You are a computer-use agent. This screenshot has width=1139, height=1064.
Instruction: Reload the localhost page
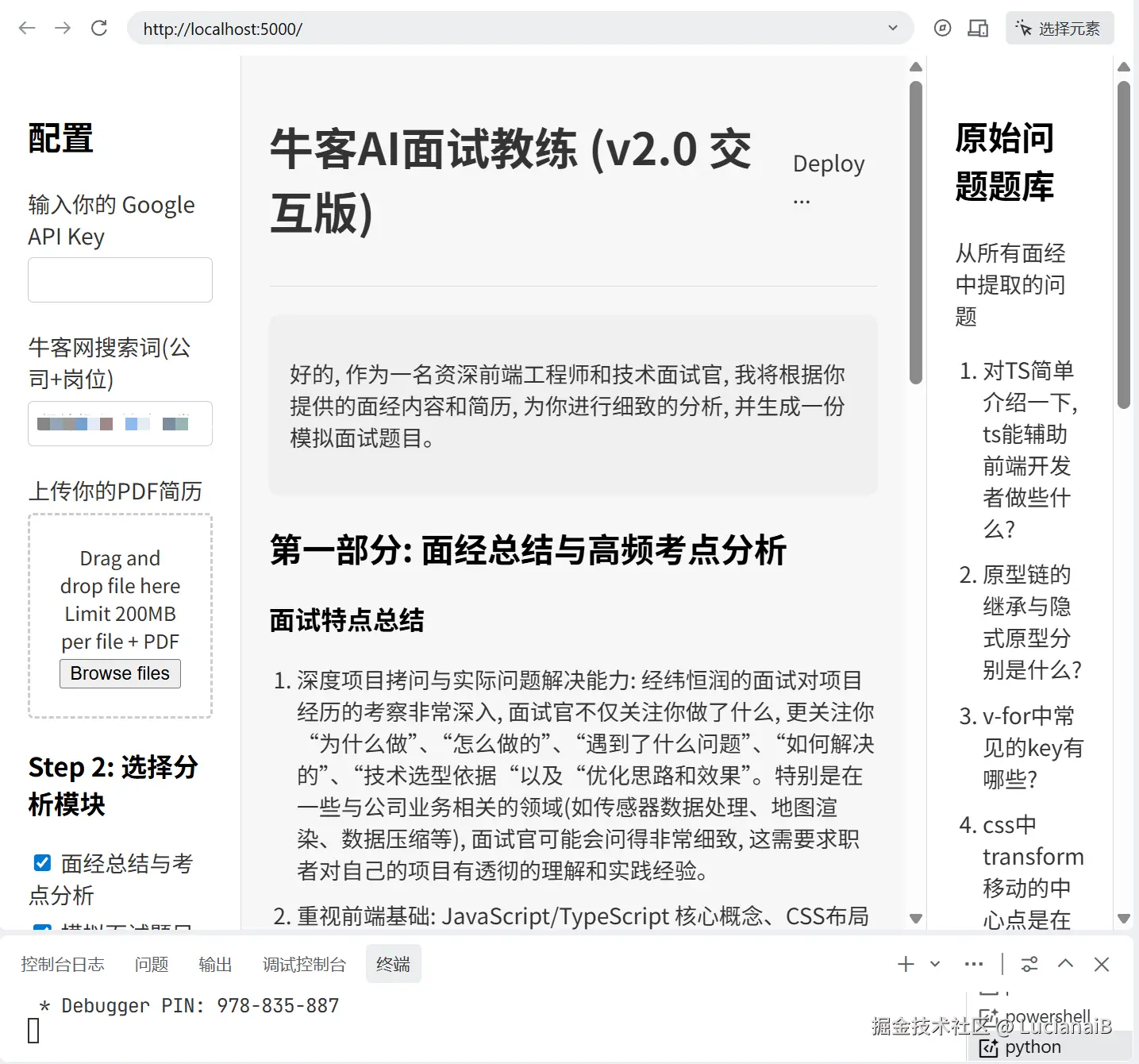[99, 29]
